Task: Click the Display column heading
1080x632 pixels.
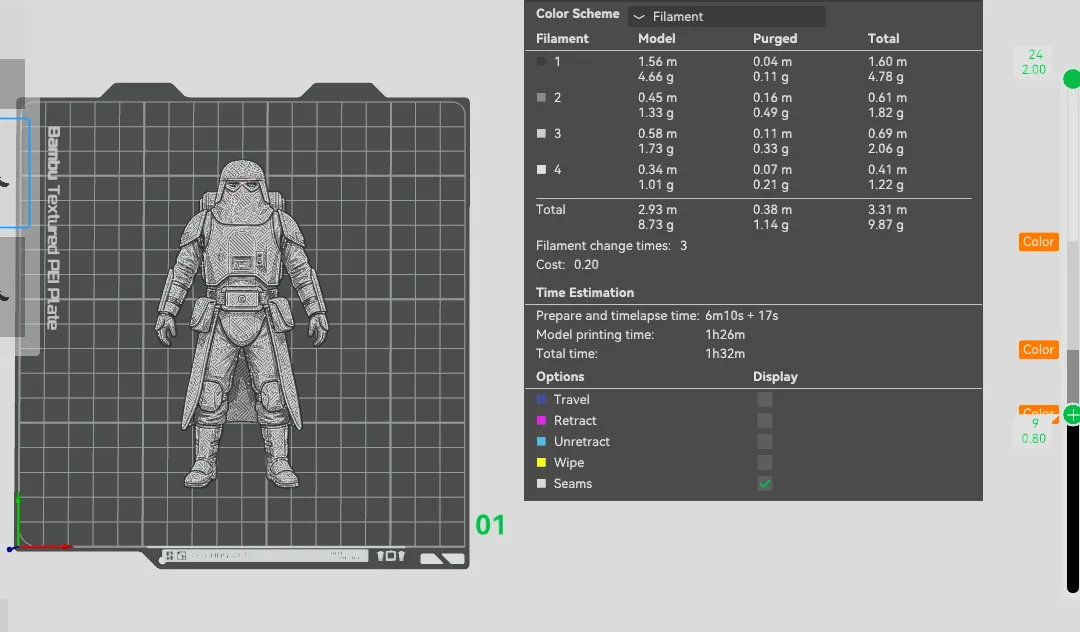Action: point(775,377)
